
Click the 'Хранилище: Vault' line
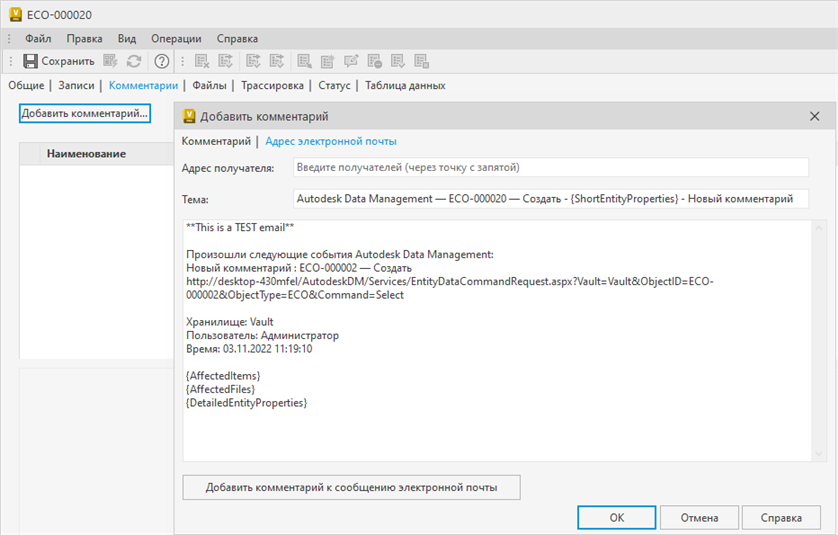pos(230,322)
